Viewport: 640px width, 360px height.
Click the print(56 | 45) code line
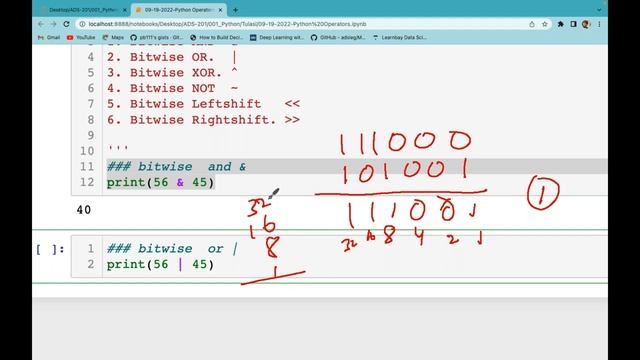coord(160,264)
